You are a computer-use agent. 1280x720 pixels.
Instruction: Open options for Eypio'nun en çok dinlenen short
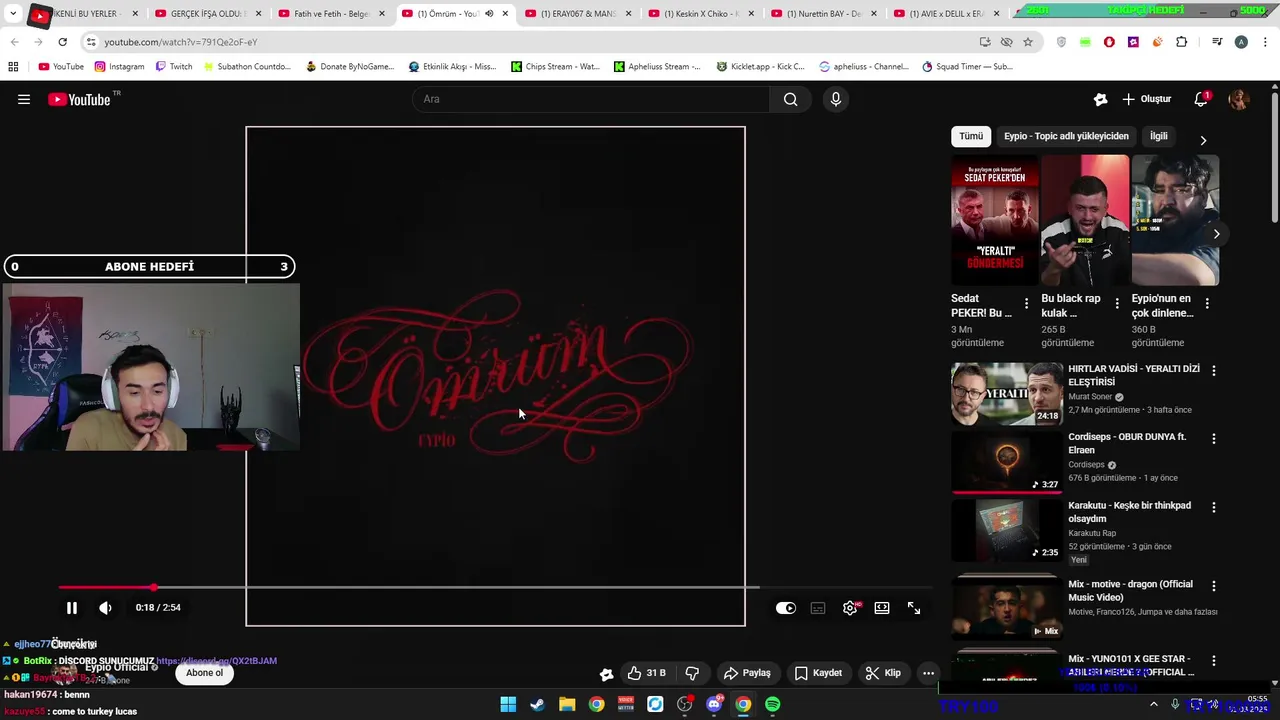coord(1207,303)
